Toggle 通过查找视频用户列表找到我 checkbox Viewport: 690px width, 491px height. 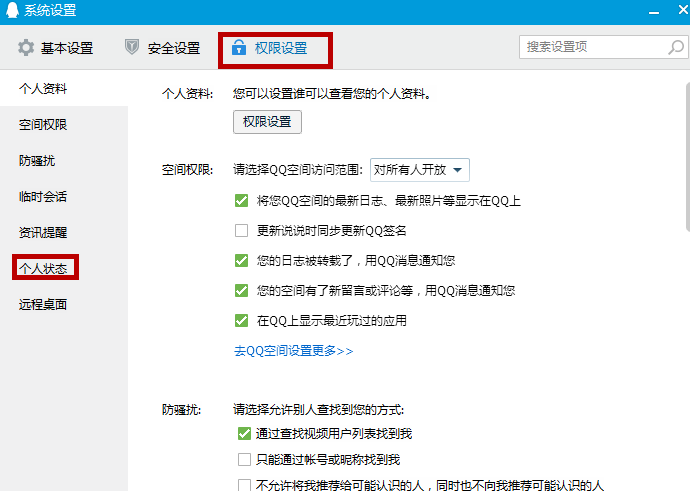(244, 434)
